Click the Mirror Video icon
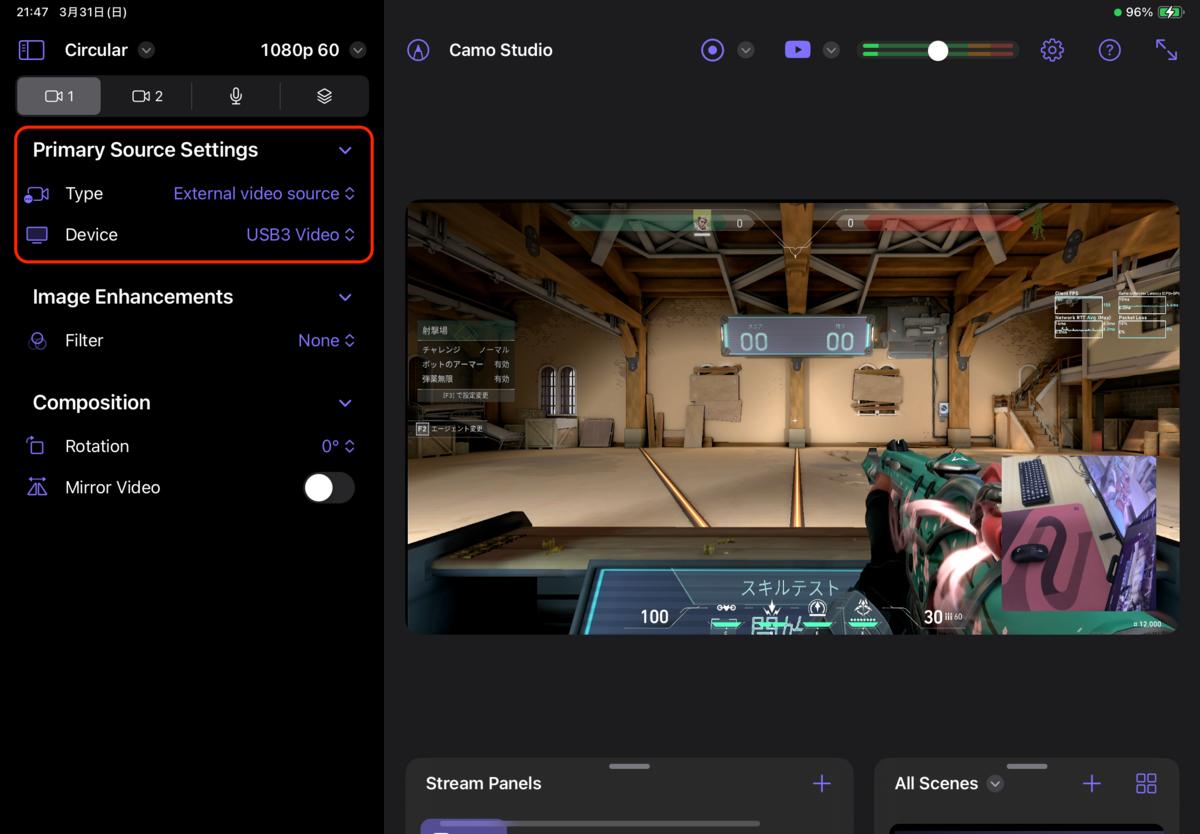The width and height of the screenshot is (1200, 834). pyautogui.click(x=37, y=488)
